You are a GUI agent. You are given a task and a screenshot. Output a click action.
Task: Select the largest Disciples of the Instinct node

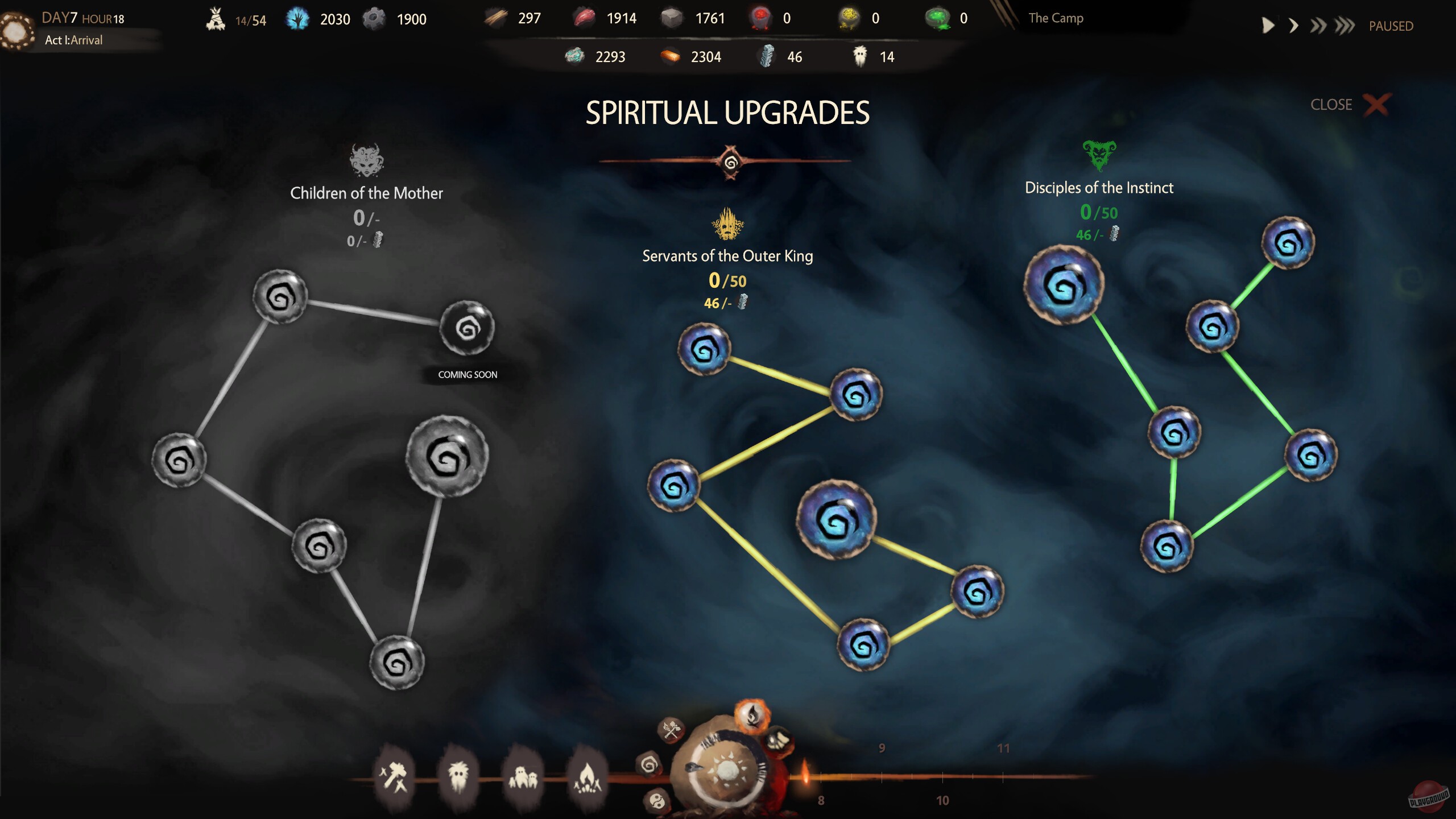[x=1064, y=285]
